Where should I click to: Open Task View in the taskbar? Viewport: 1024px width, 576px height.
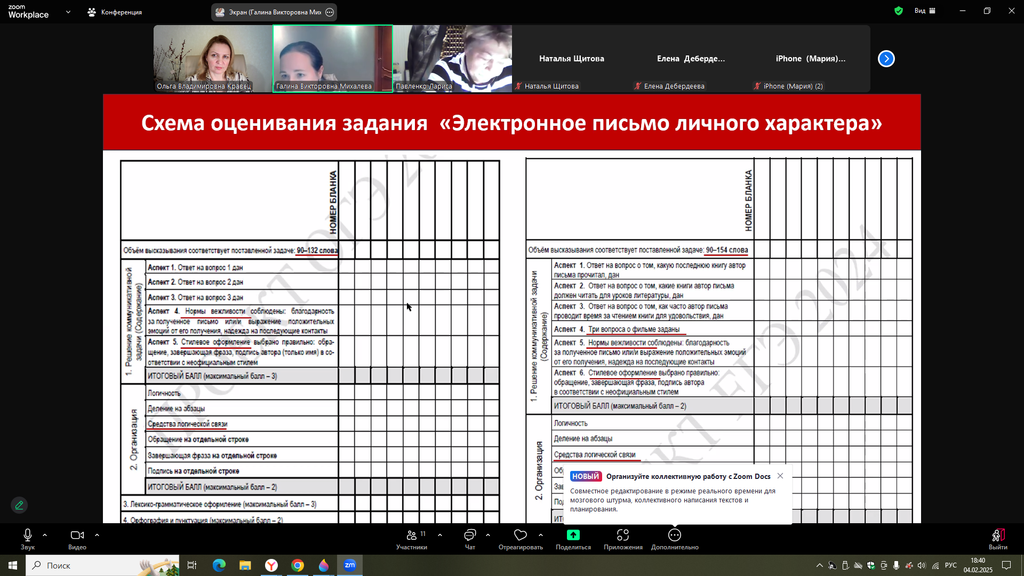(x=192, y=565)
